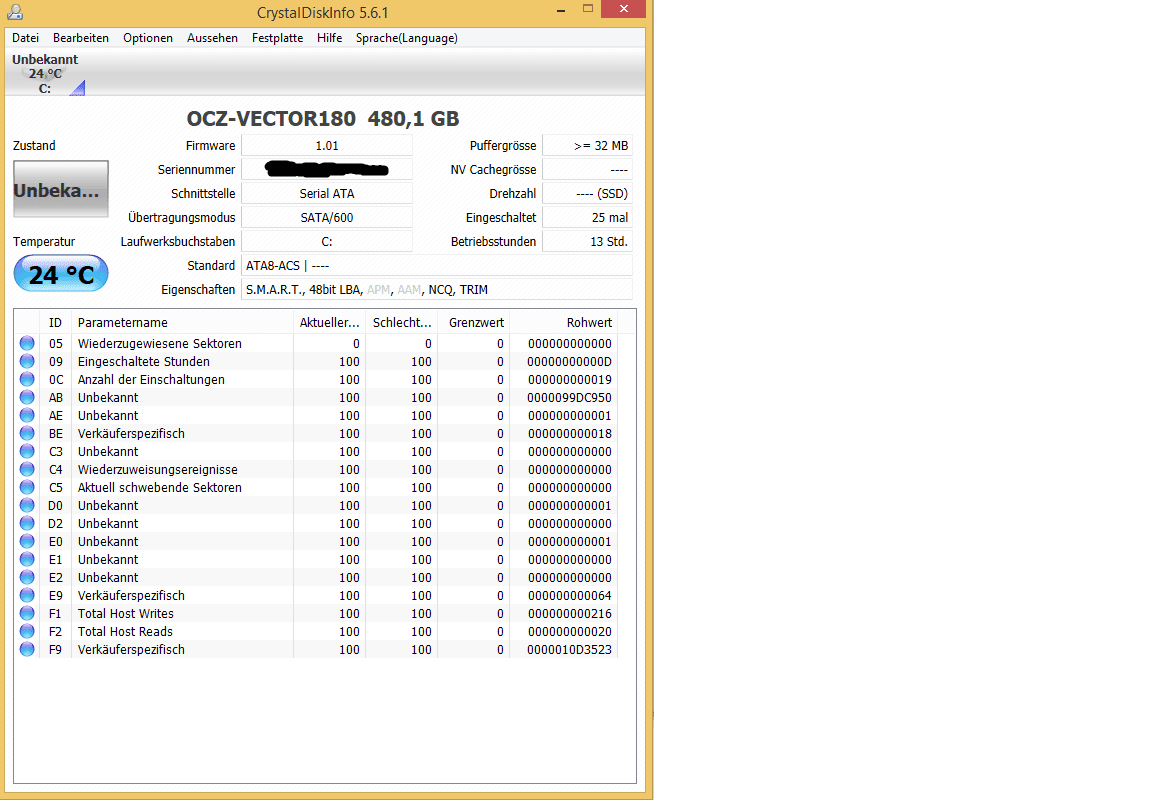Click raw value 0000099DC950

569,398
